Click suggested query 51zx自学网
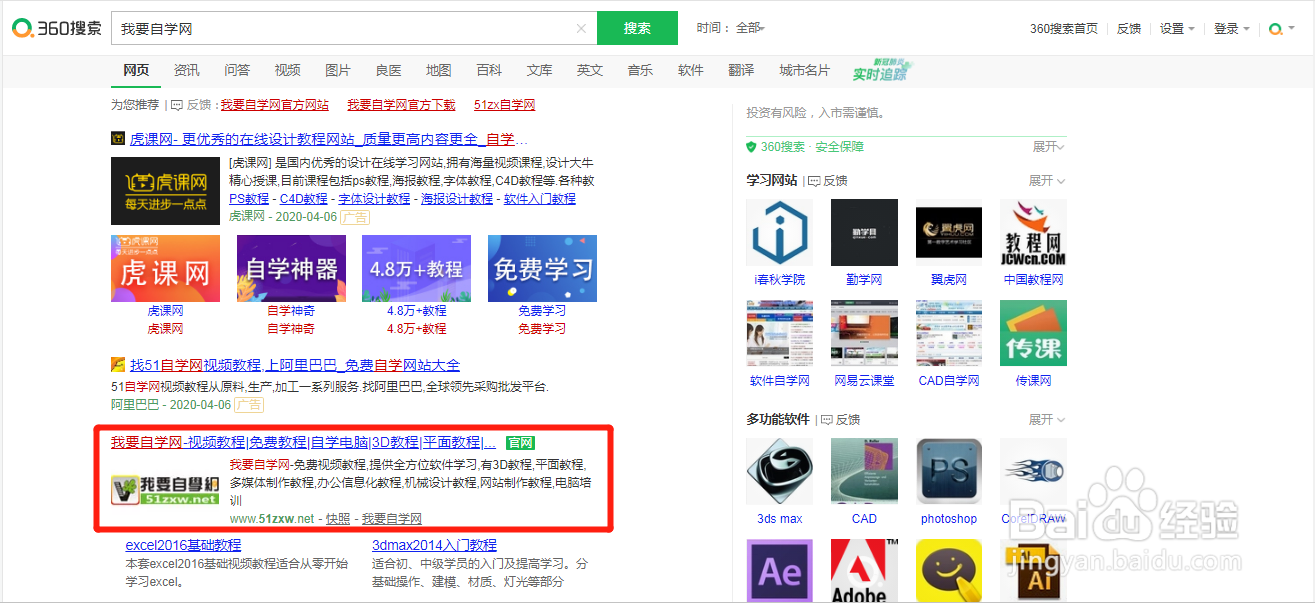This screenshot has height=606, width=1315. [x=504, y=105]
